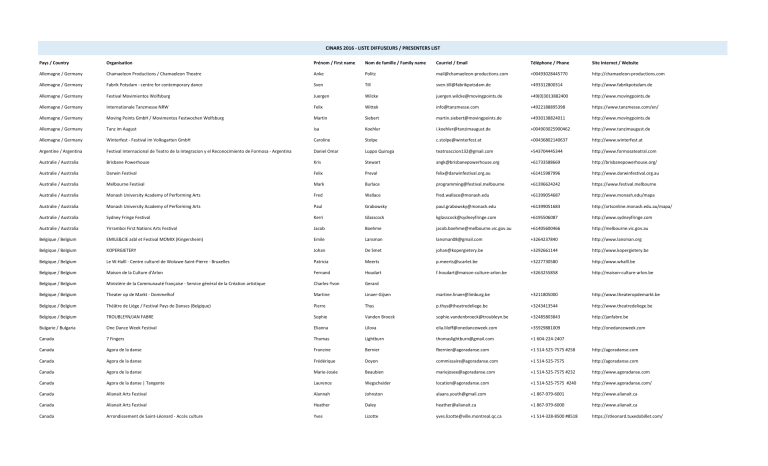Open the link 'http://www.sydneyfringe.com'

(622, 217)
